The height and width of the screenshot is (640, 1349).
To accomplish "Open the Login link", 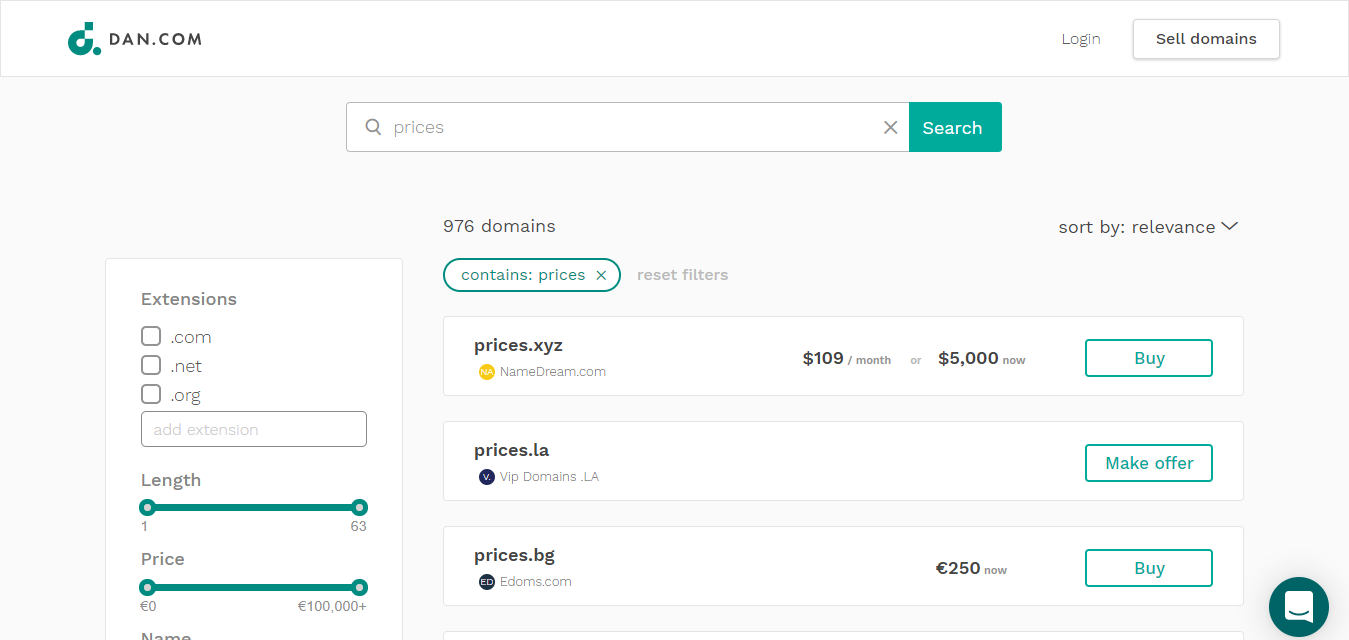I will (1080, 39).
